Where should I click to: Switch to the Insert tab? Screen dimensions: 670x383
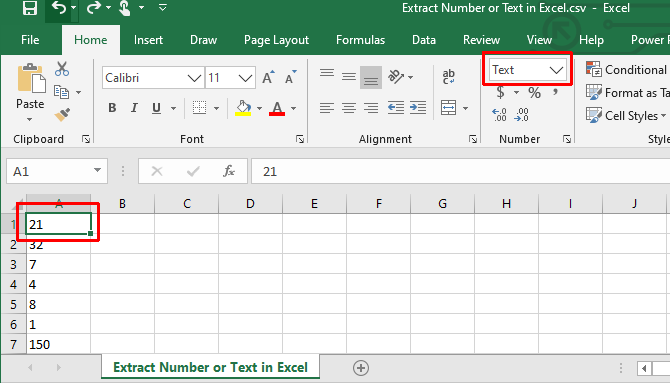[x=148, y=40]
